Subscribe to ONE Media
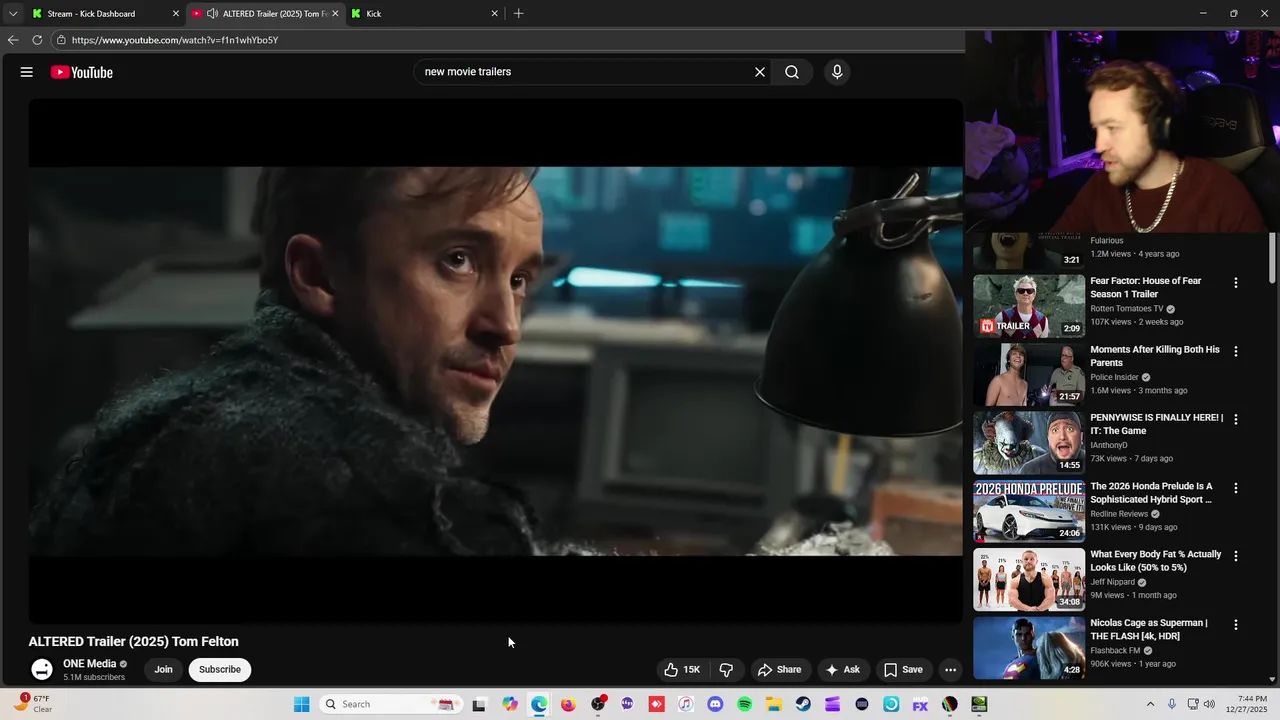This screenshot has width=1280, height=720. [x=220, y=670]
